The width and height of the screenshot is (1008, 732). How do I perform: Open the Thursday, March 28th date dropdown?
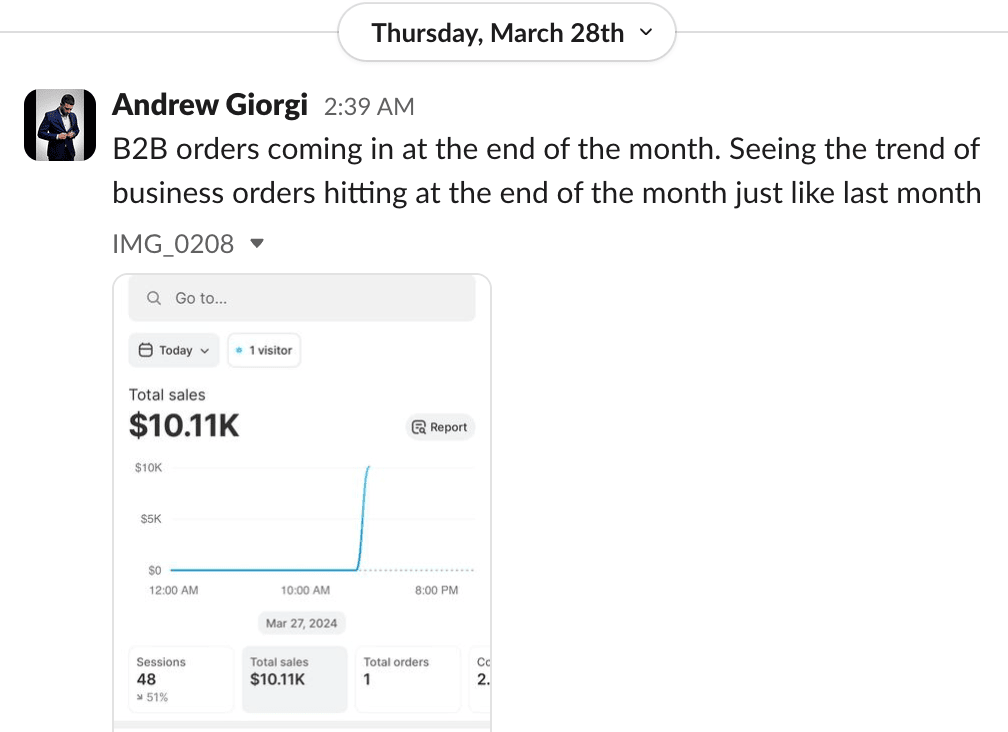click(507, 34)
